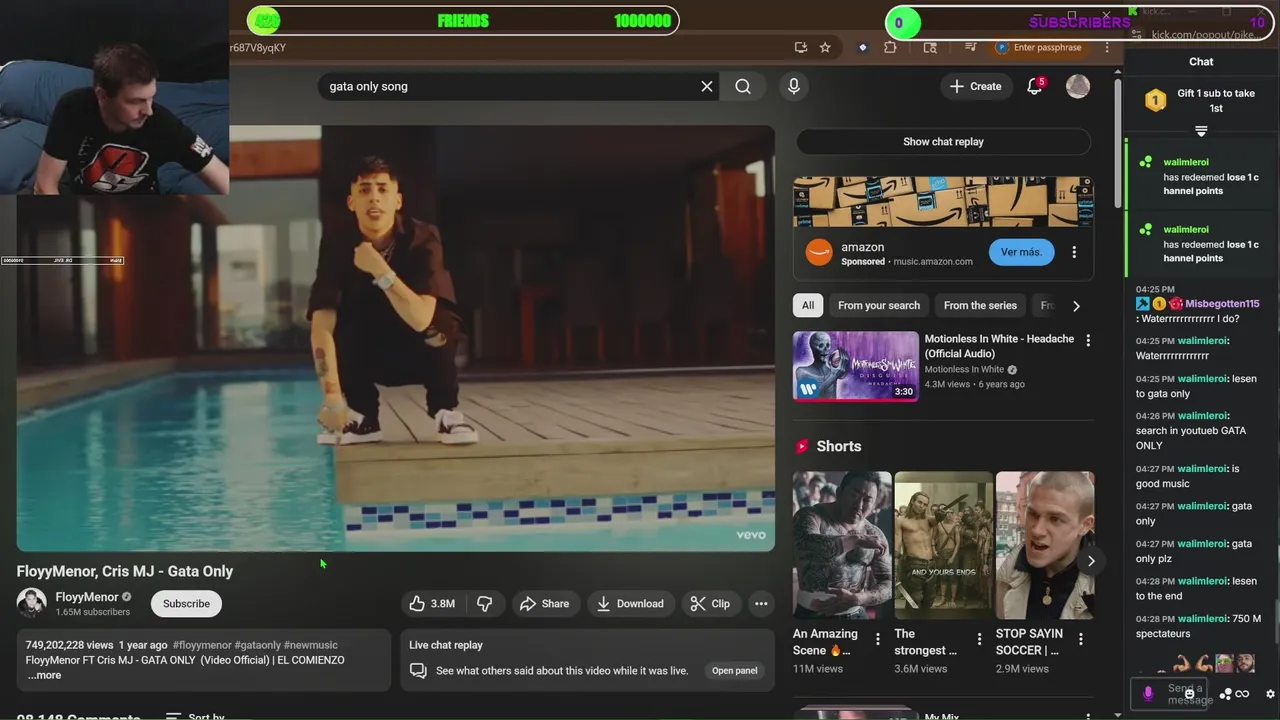Expand the description with ...more
1280x720 pixels.
pos(44,675)
